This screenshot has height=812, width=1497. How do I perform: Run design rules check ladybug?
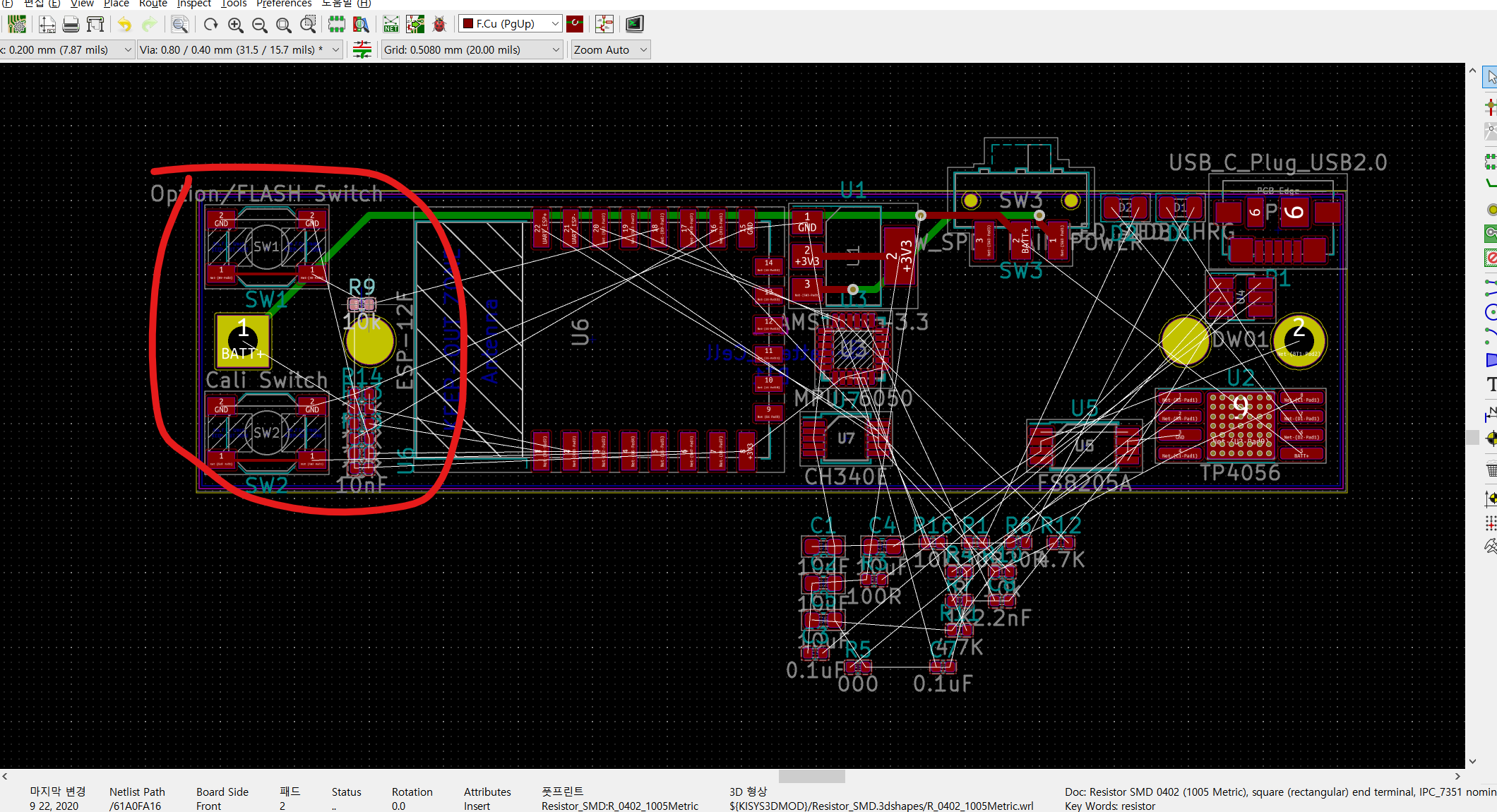(439, 25)
